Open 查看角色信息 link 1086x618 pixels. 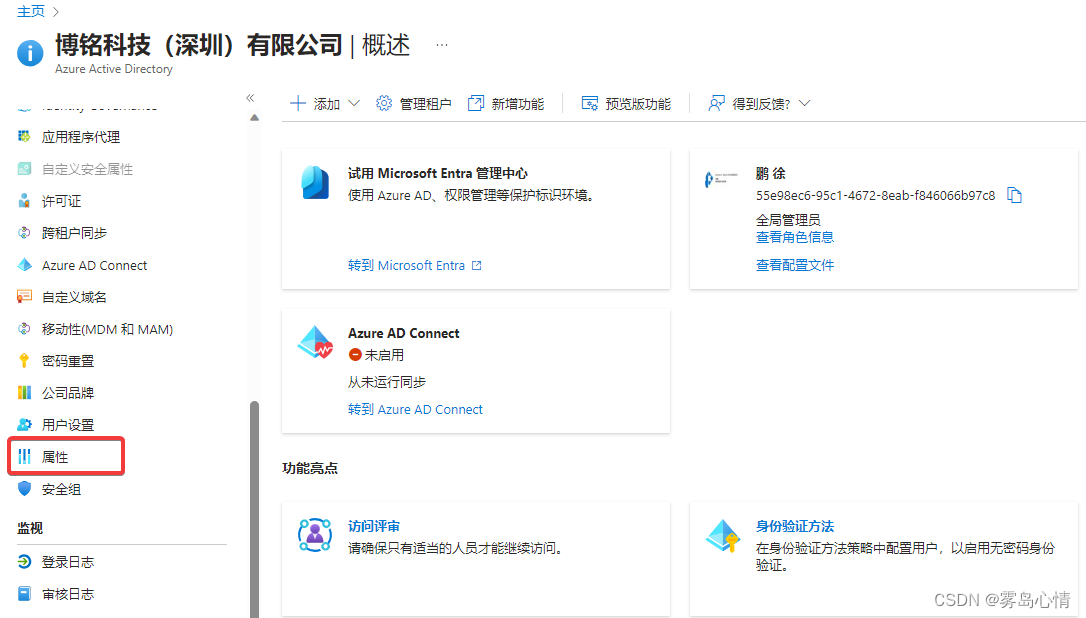(794, 237)
